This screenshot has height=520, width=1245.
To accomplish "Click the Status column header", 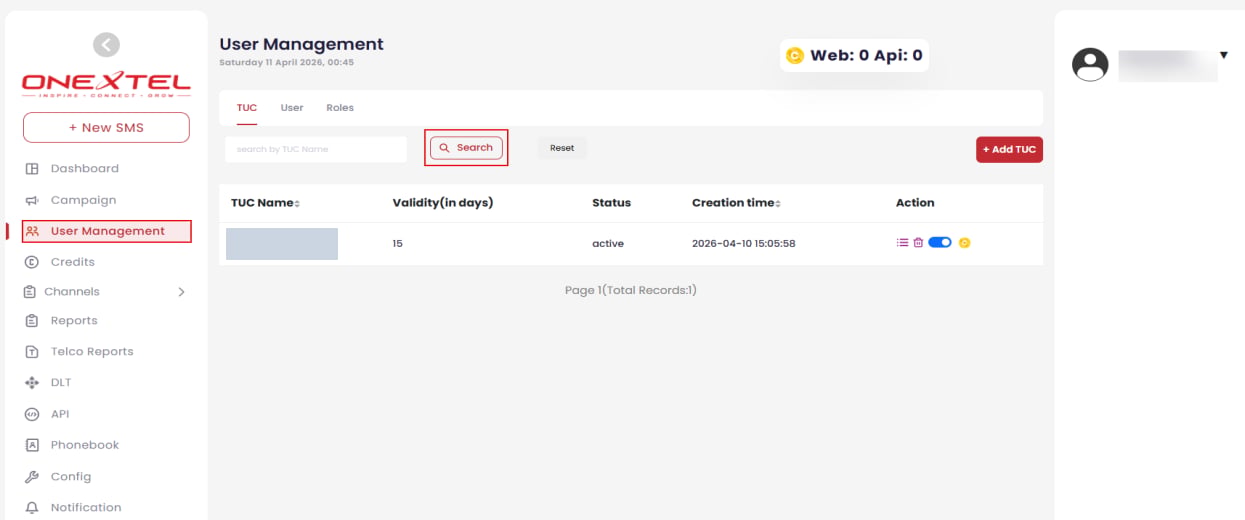I will pos(612,203).
